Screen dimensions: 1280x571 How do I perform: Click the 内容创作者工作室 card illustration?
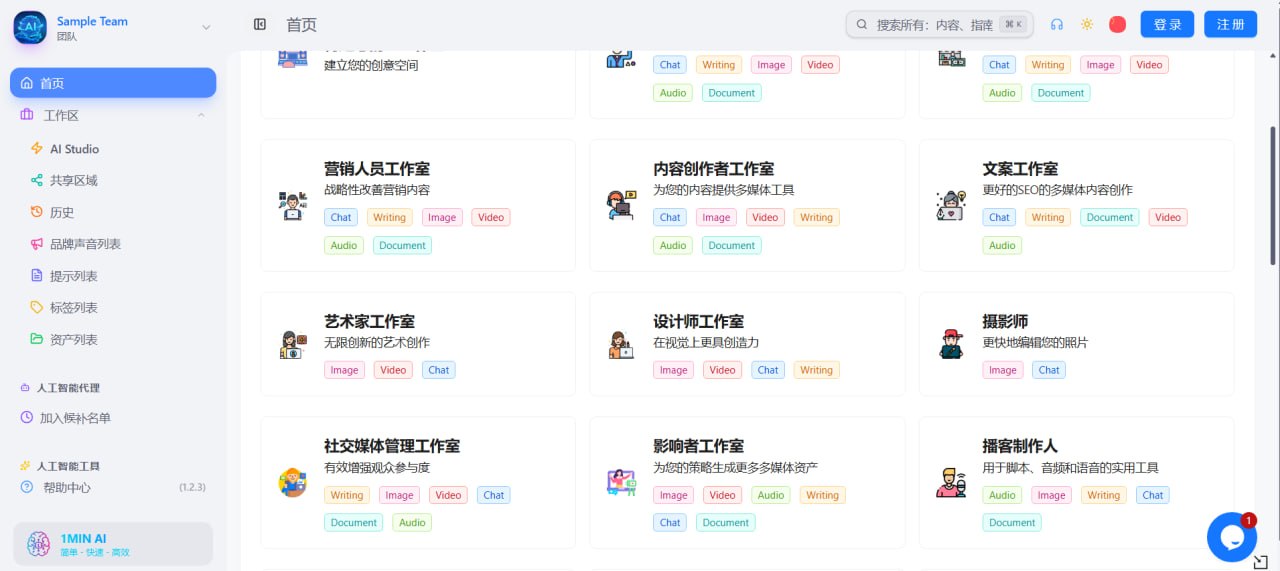[621, 206]
